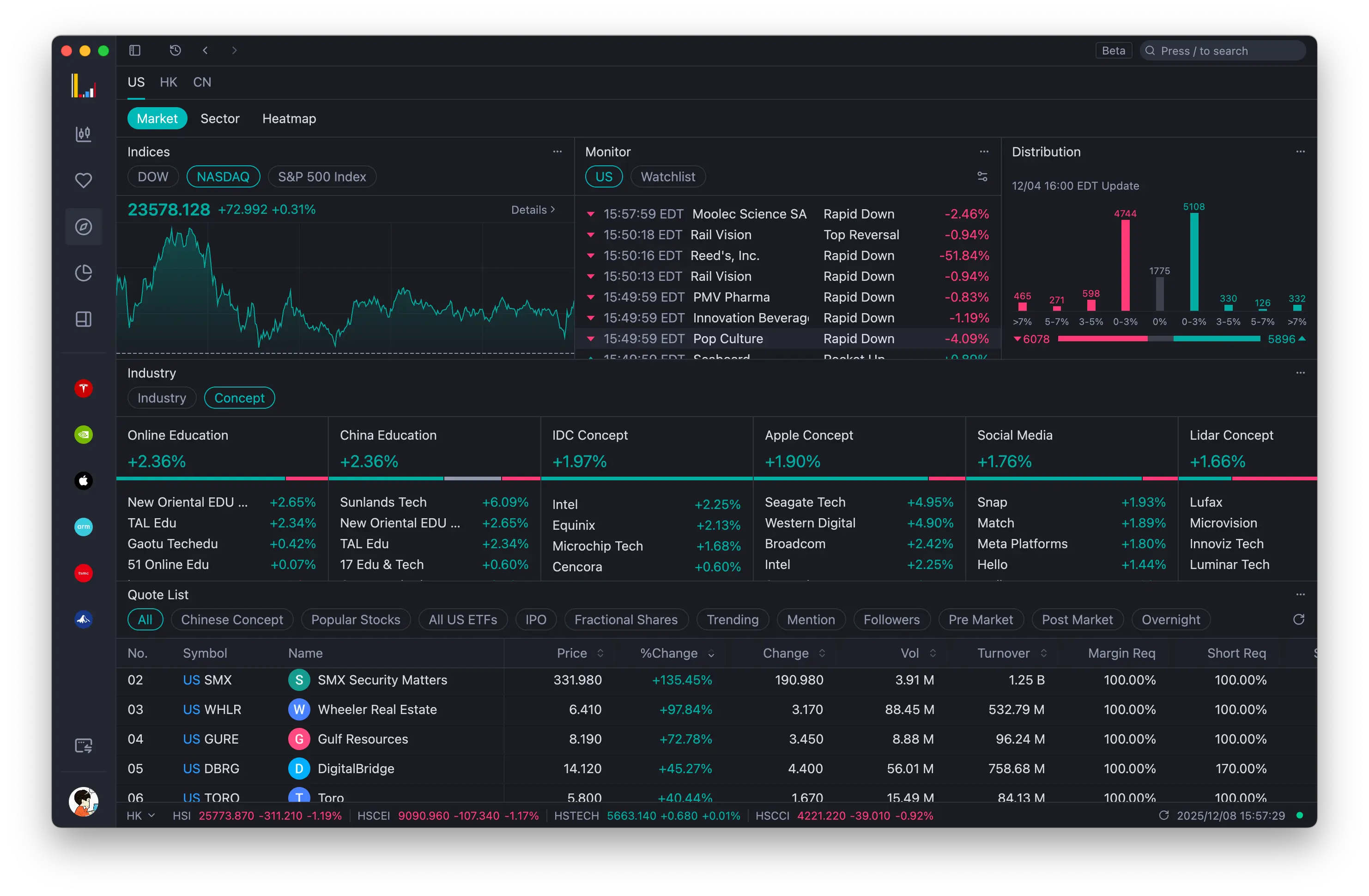
Task: Click the Tesla logo in the sidebar
Action: coord(84,389)
